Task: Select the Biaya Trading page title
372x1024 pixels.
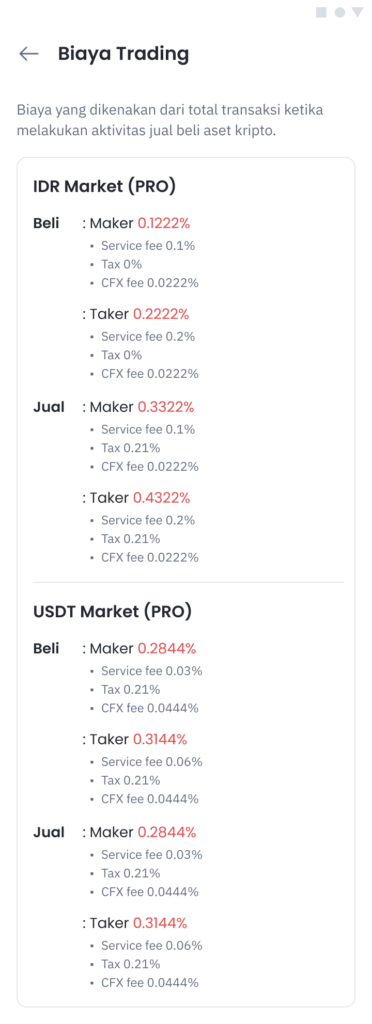Action: [123, 54]
